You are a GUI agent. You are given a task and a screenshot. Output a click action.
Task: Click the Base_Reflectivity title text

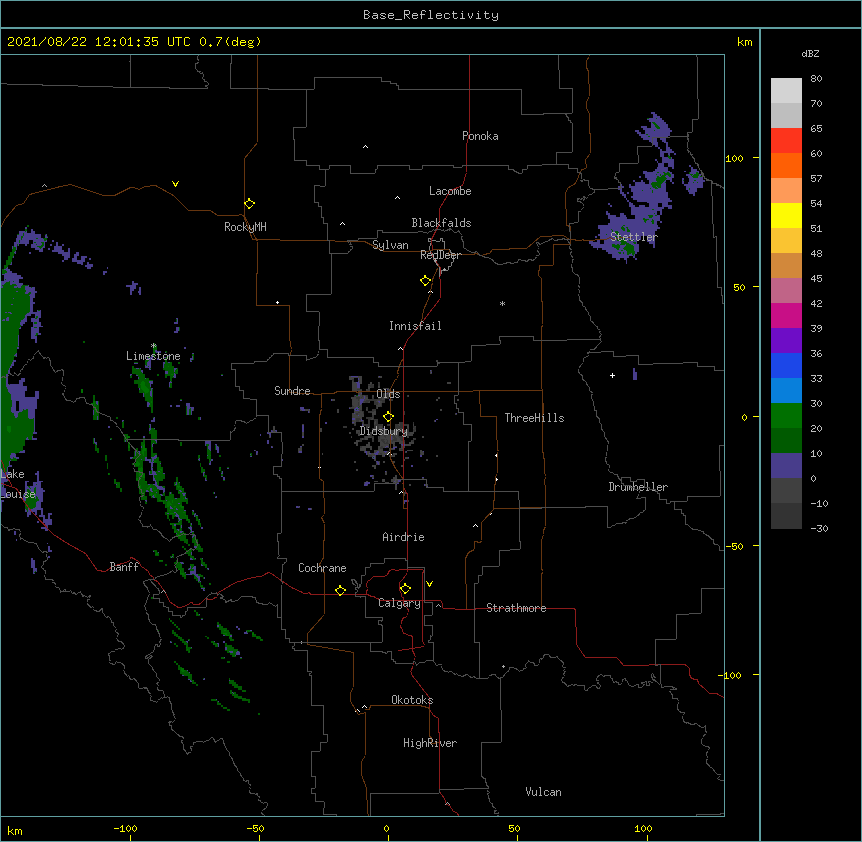(x=431, y=15)
